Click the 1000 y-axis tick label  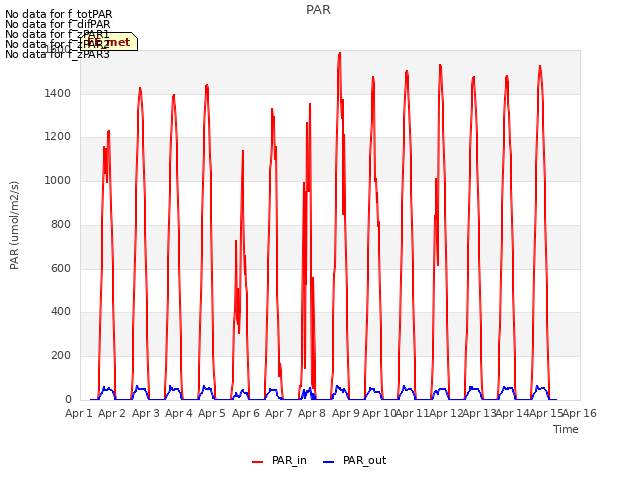[58, 181]
